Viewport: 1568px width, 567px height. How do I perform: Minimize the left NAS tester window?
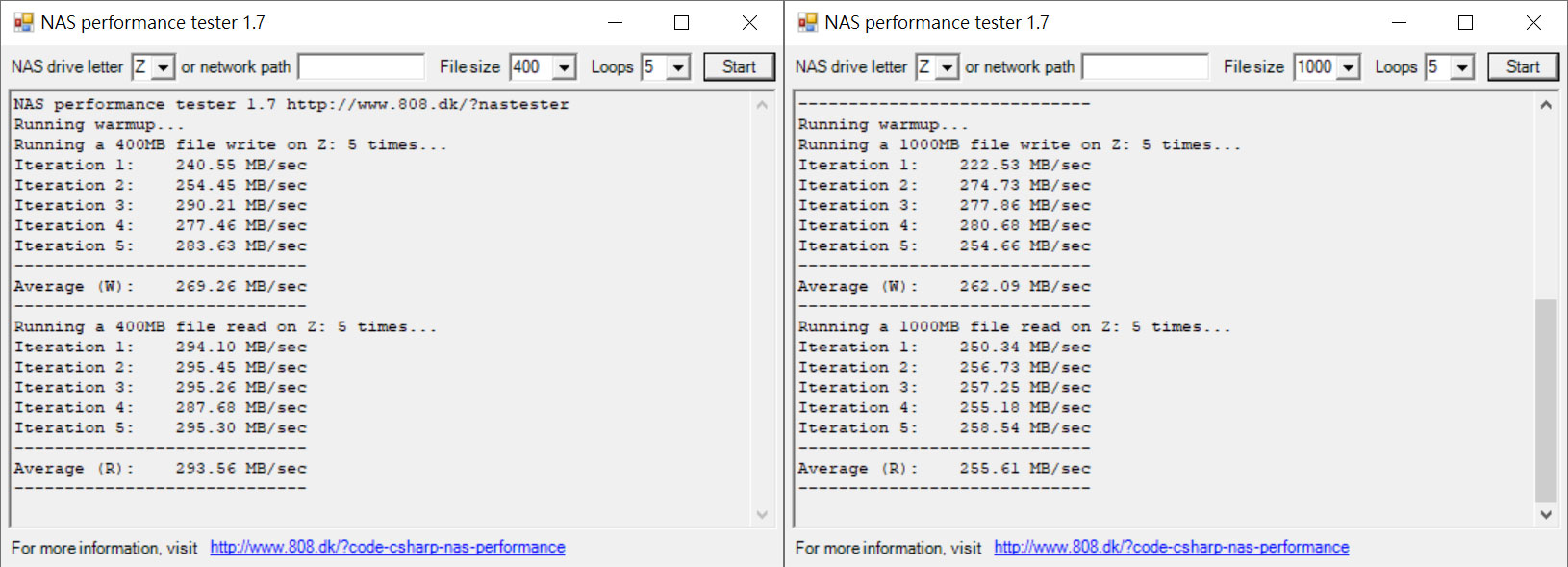tap(615, 22)
